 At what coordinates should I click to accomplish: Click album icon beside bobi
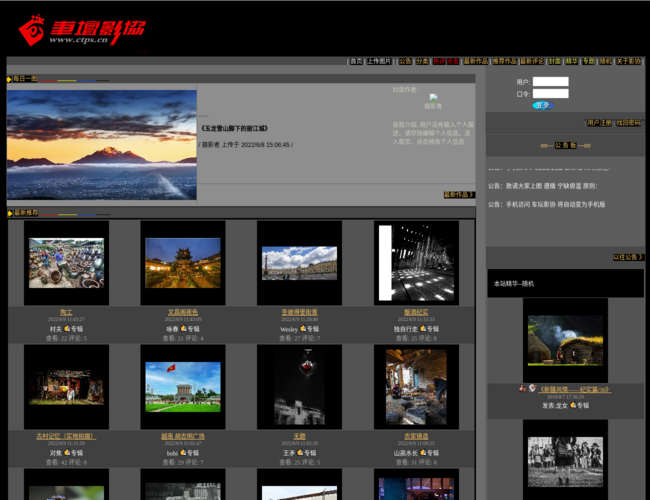coord(183,452)
